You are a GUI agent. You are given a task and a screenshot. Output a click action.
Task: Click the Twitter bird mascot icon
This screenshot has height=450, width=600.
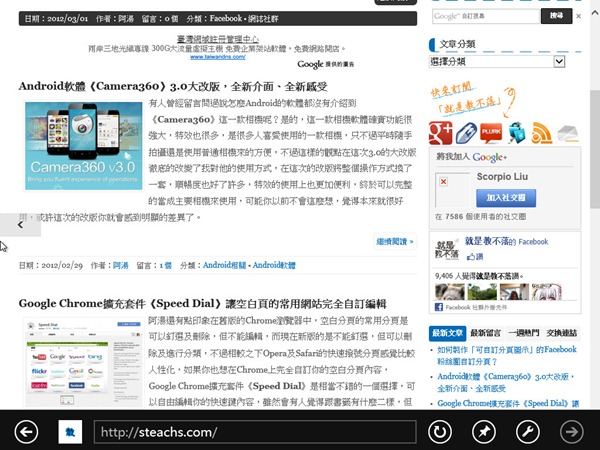click(x=517, y=133)
